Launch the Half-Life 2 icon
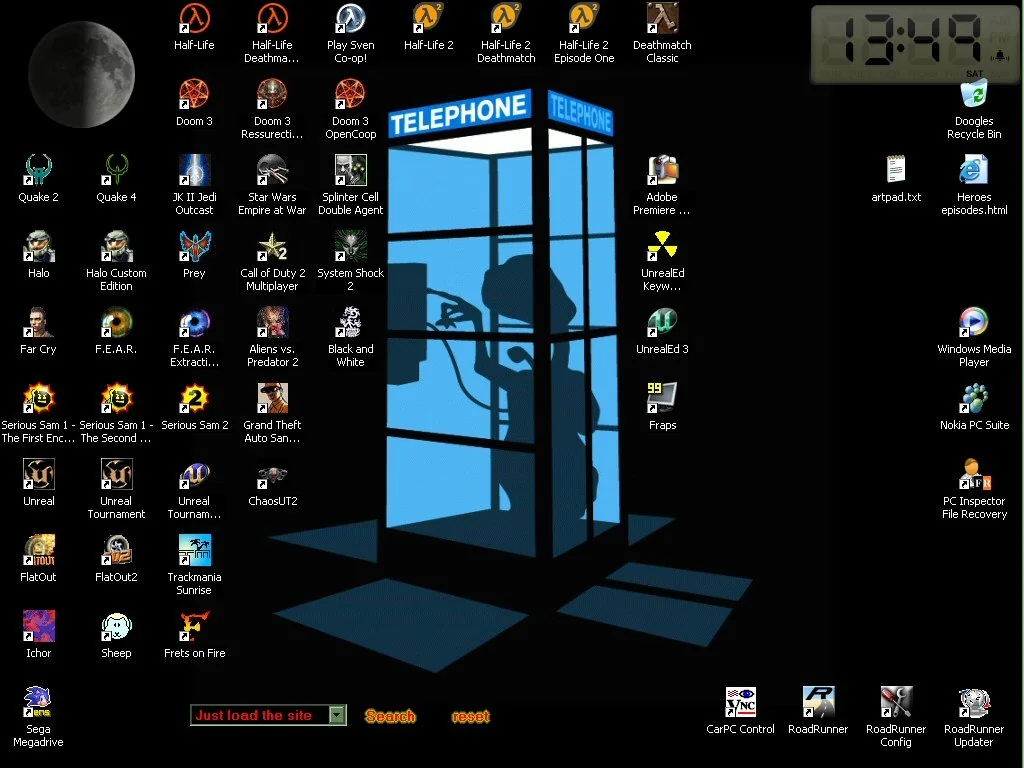Image resolution: width=1024 pixels, height=768 pixels. (428, 19)
